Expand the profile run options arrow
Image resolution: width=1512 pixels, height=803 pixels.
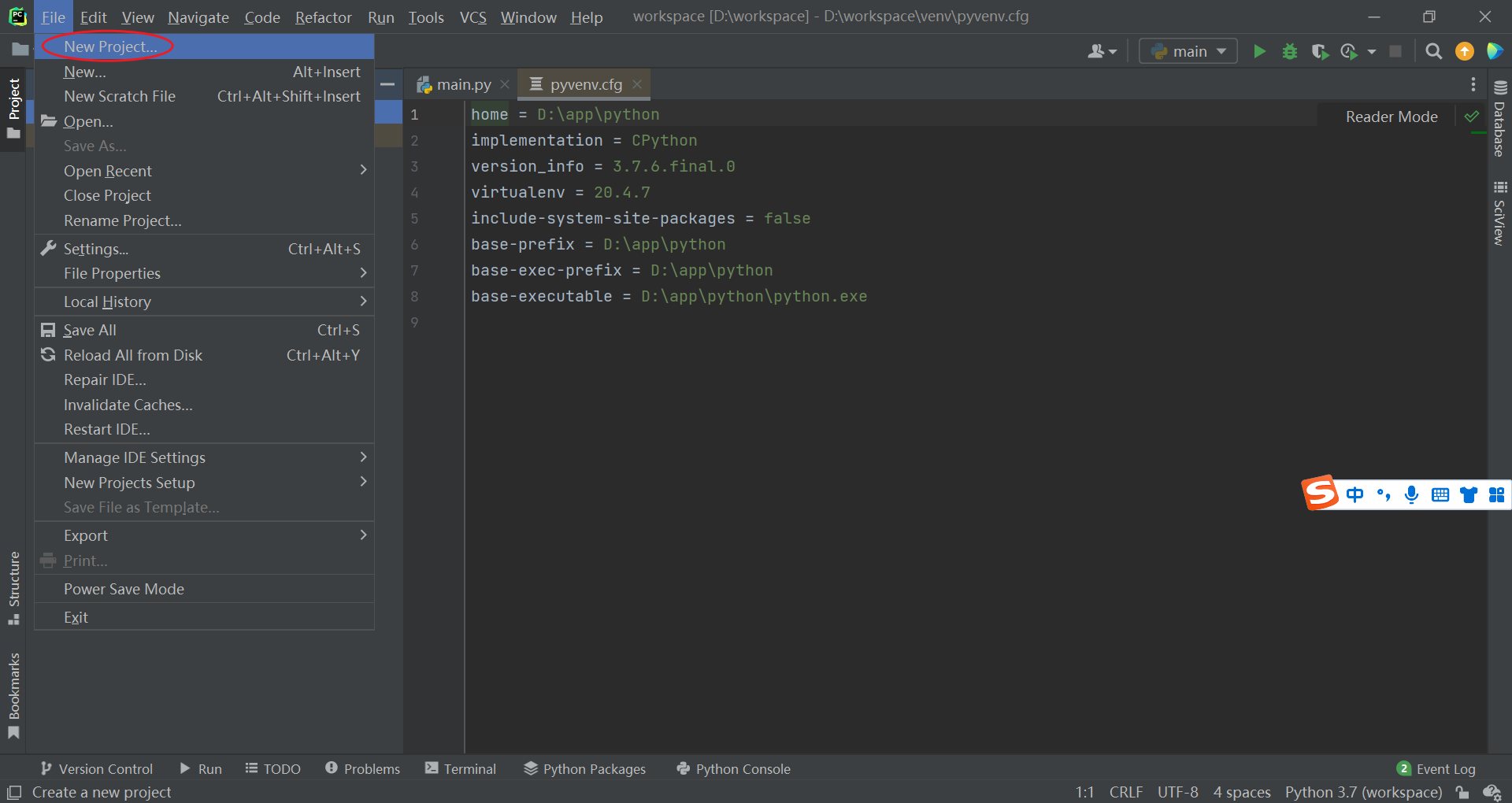pyautogui.click(x=1372, y=52)
